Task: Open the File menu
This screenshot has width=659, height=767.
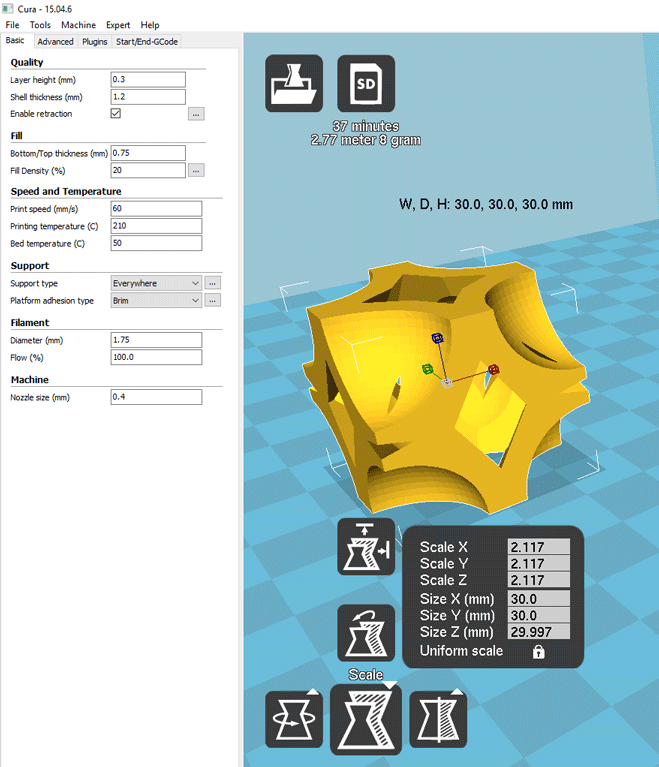Action: [x=12, y=25]
